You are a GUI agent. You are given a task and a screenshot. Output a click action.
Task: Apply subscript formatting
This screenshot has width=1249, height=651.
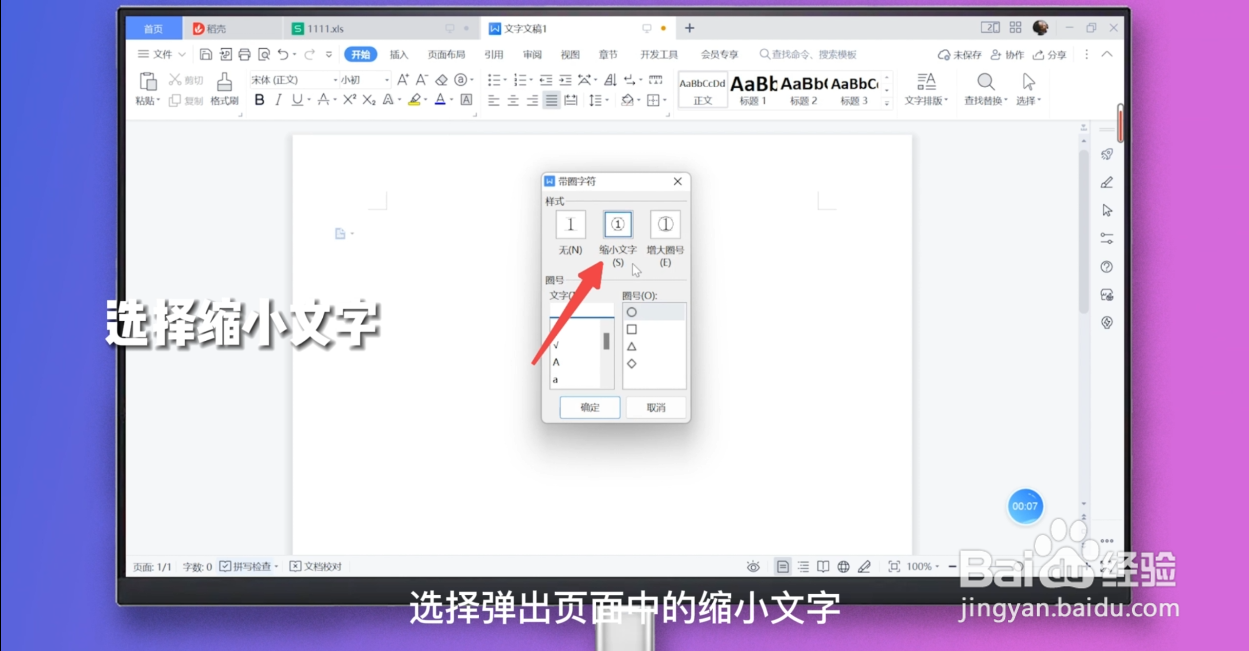point(369,100)
